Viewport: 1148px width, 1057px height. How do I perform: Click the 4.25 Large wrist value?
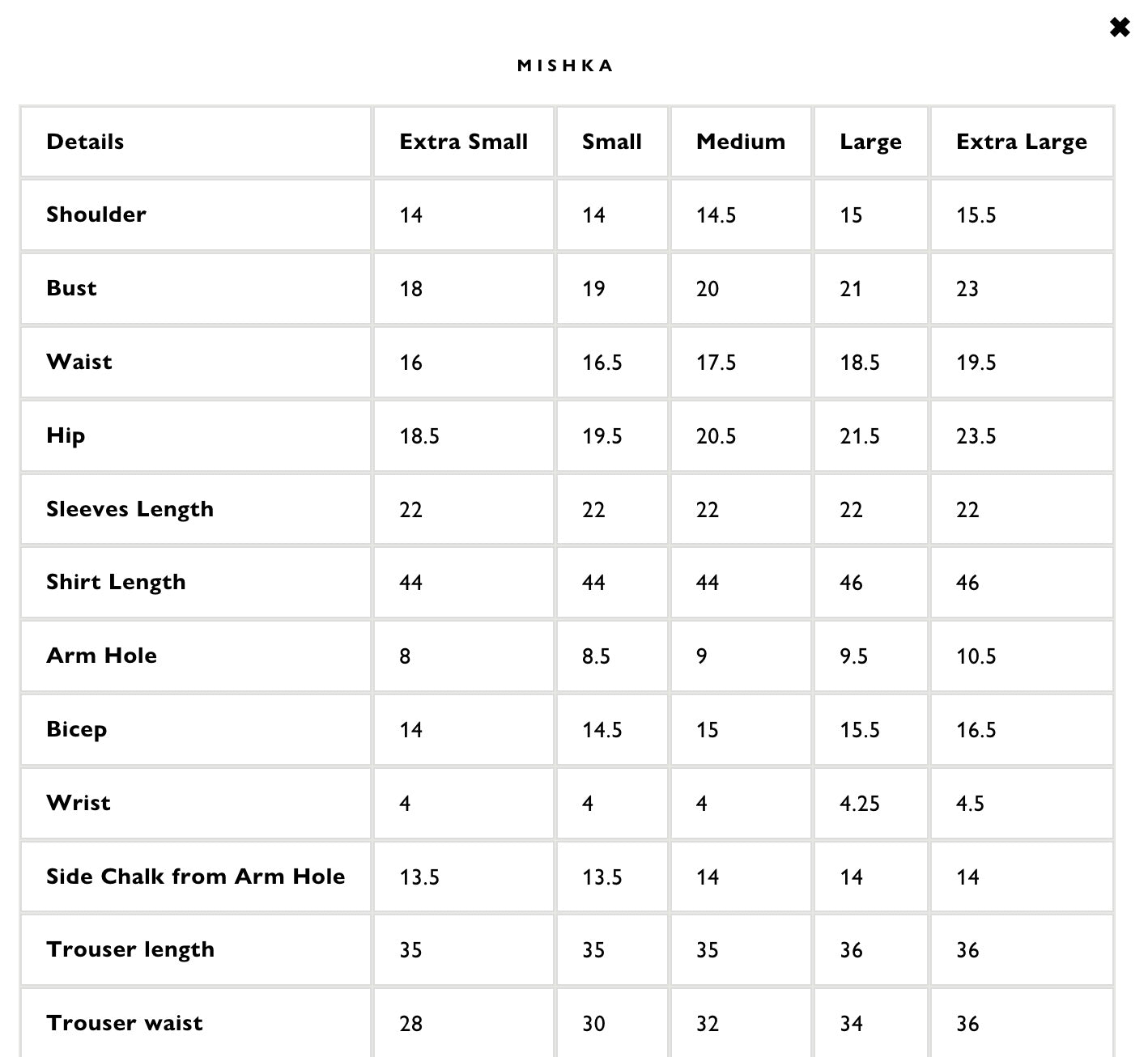tap(859, 804)
